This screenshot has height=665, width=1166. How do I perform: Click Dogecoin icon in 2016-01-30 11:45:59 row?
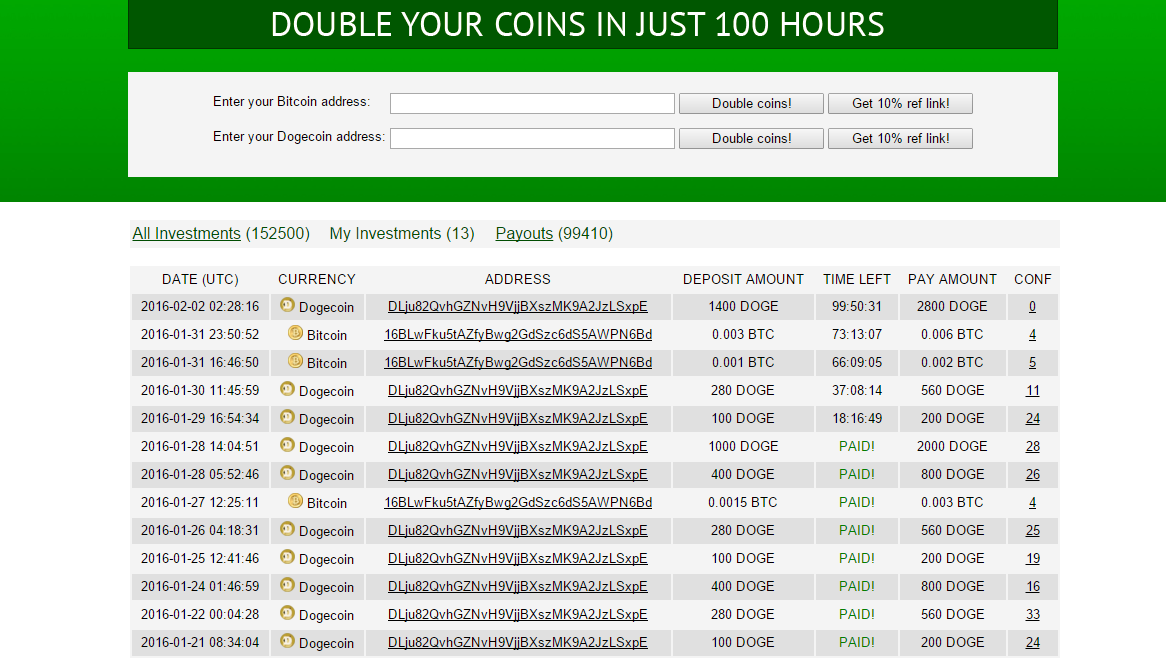click(x=287, y=389)
